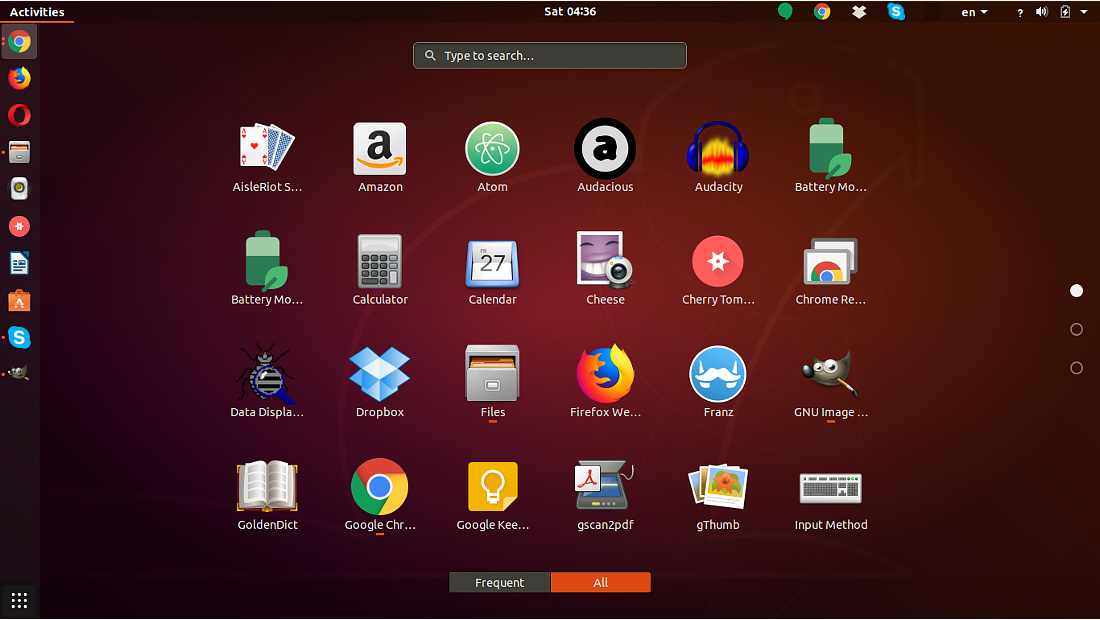Open the 'en' keyboard layout dropdown
The height and width of the screenshot is (620, 1100).
(974, 12)
